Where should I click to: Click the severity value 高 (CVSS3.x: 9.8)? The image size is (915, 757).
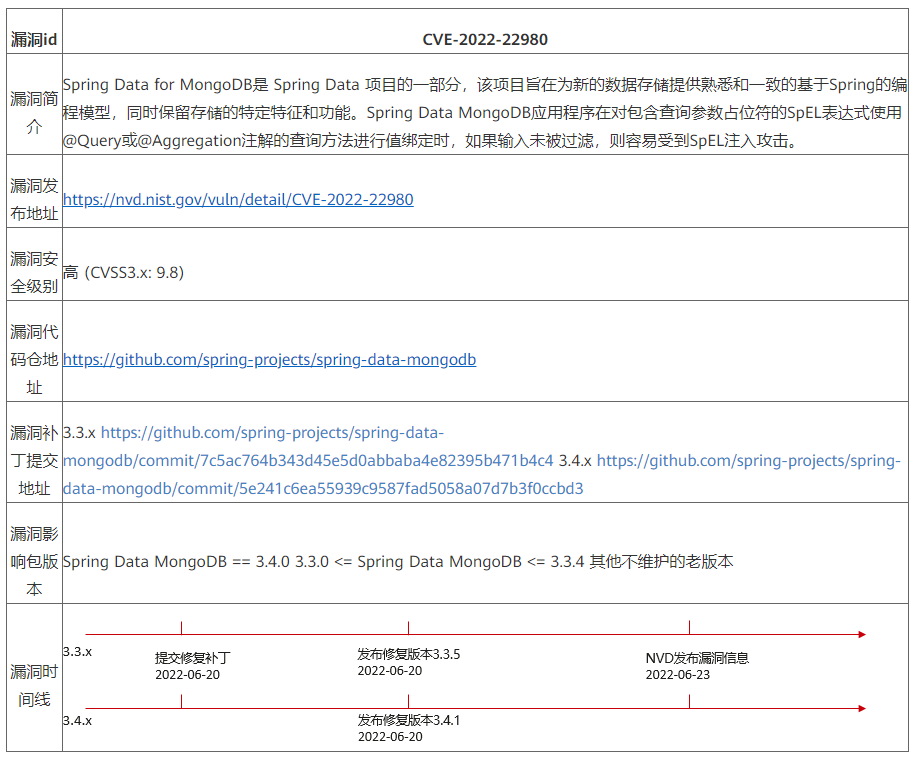coord(123,273)
